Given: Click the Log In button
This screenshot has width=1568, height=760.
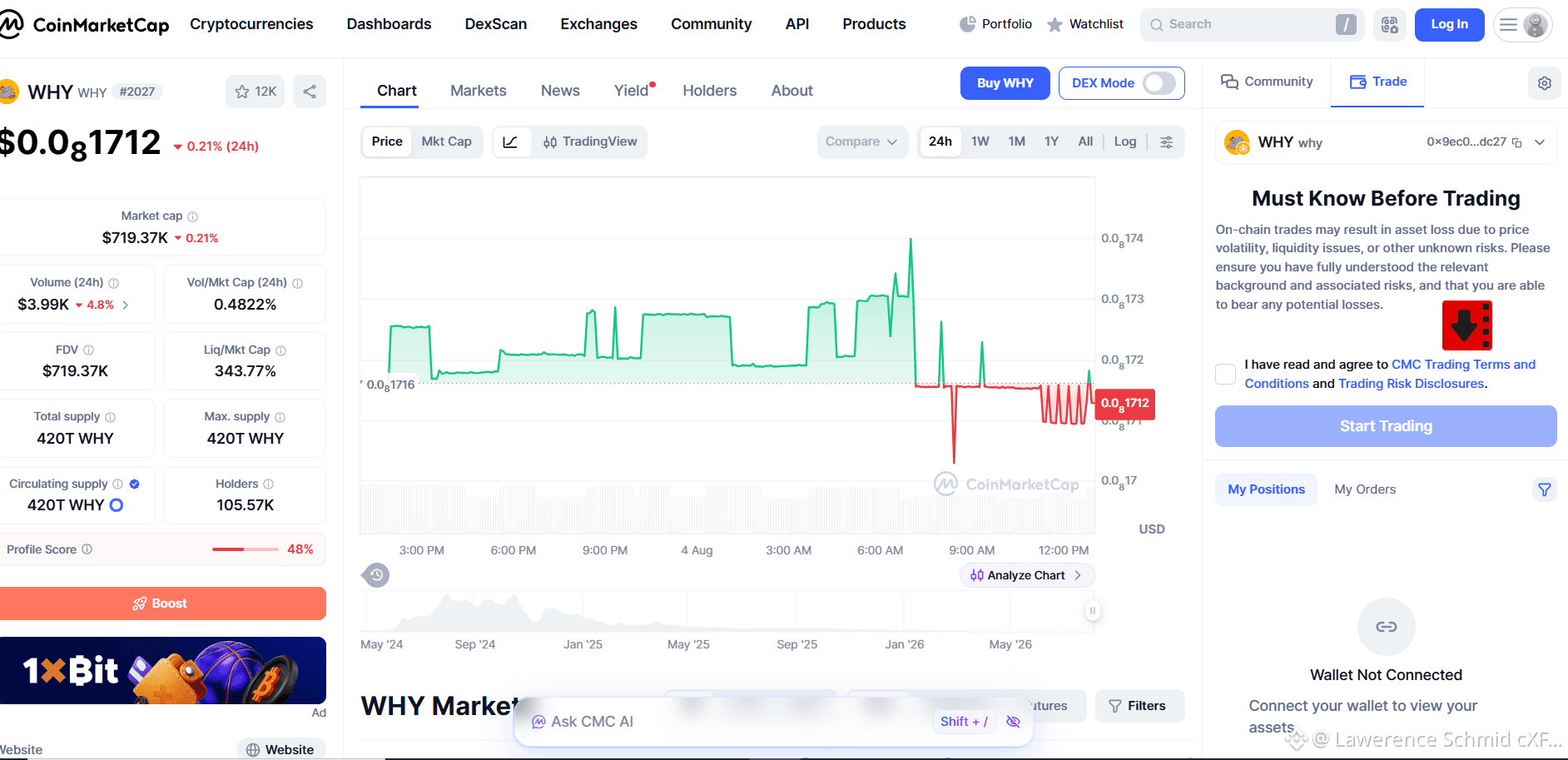Looking at the screenshot, I should [1450, 25].
